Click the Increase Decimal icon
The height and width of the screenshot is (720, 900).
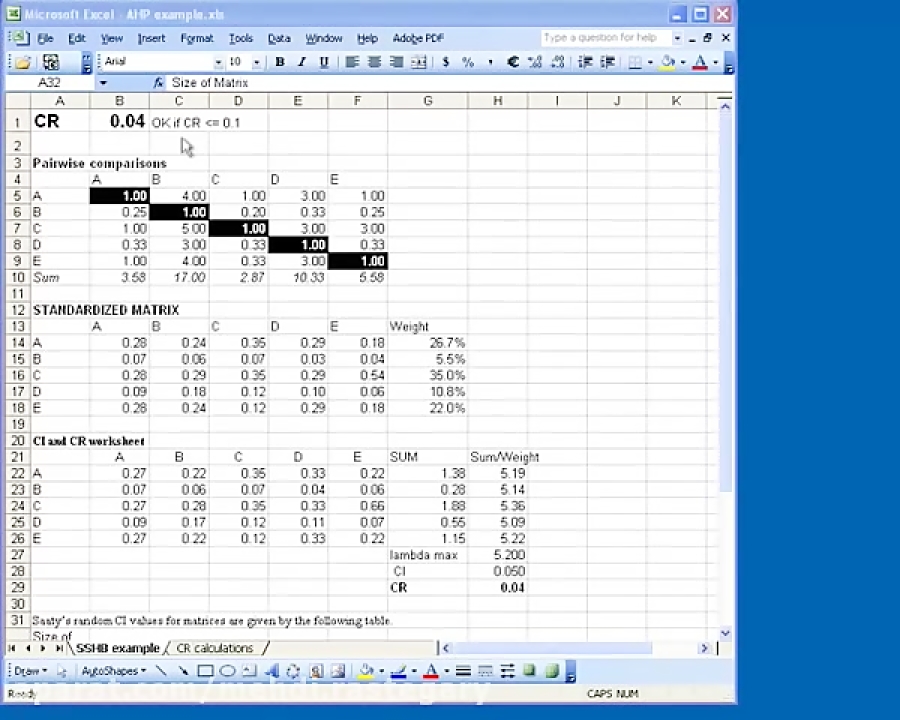(x=533, y=62)
